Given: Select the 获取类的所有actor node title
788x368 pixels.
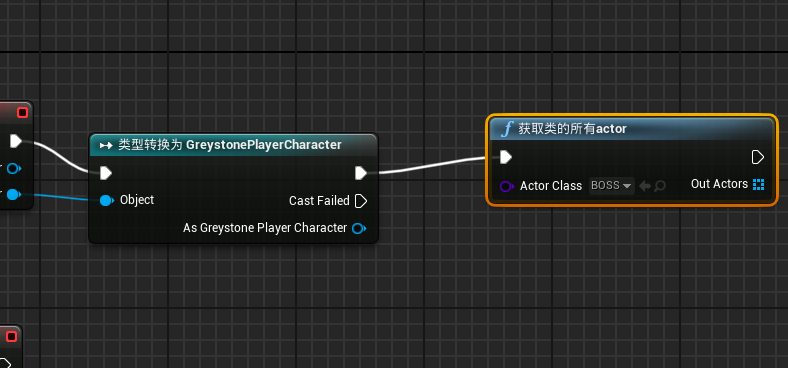Looking at the screenshot, I should 572,129.
